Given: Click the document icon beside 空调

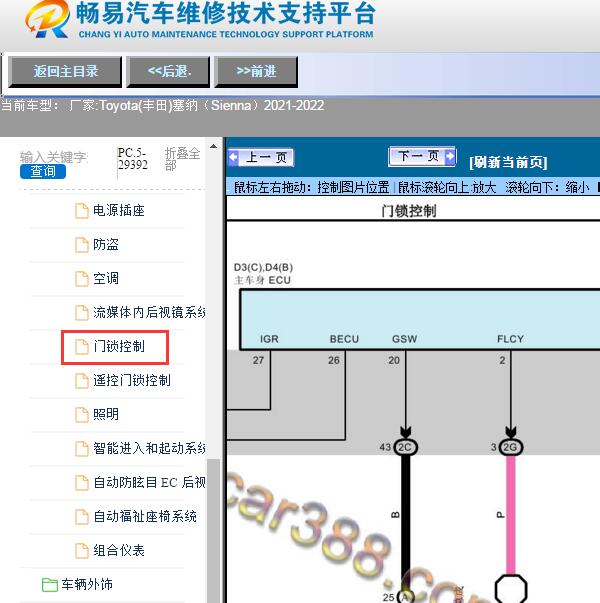Looking at the screenshot, I should [82, 278].
